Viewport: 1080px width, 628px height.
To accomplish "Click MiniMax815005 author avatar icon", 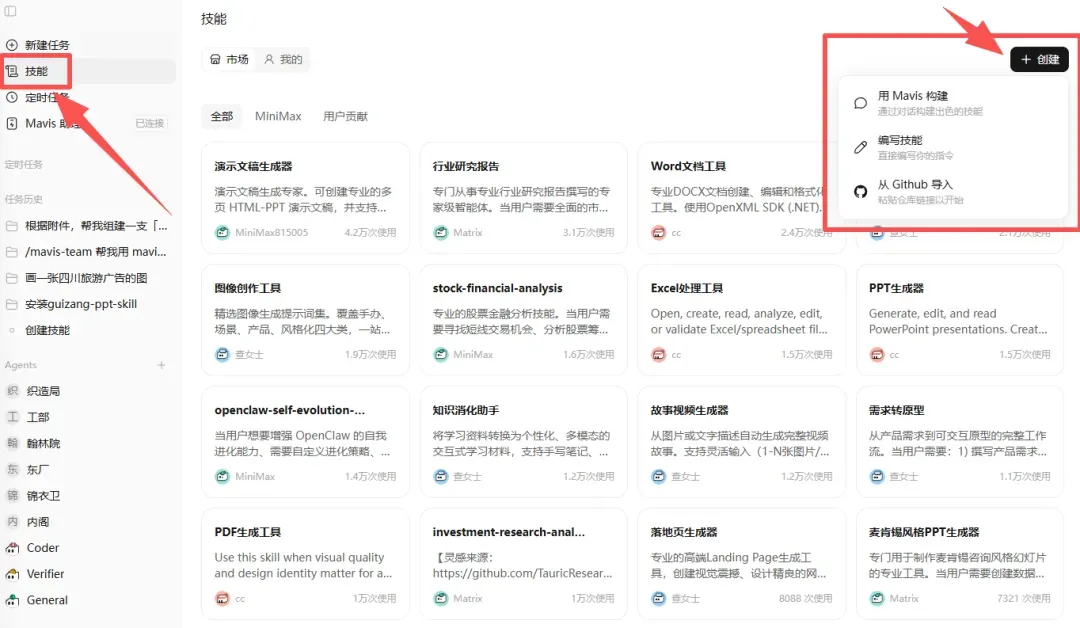I will tap(222, 233).
